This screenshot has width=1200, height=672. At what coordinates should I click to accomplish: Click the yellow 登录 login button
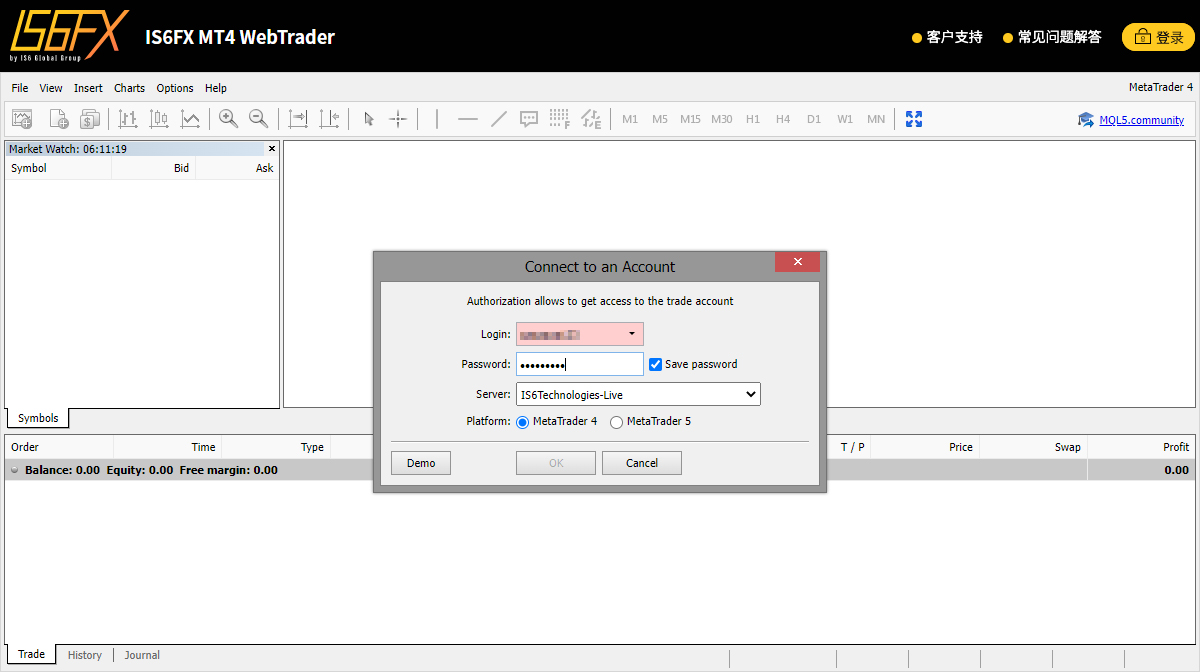click(1158, 37)
